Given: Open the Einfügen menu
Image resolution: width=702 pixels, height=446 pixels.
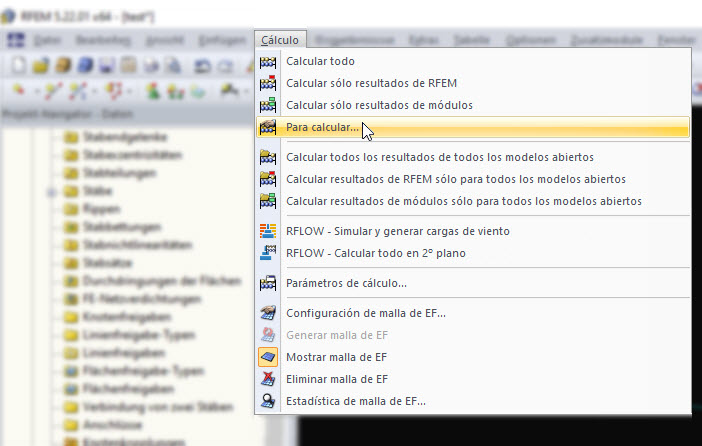Looking at the screenshot, I should (222, 40).
